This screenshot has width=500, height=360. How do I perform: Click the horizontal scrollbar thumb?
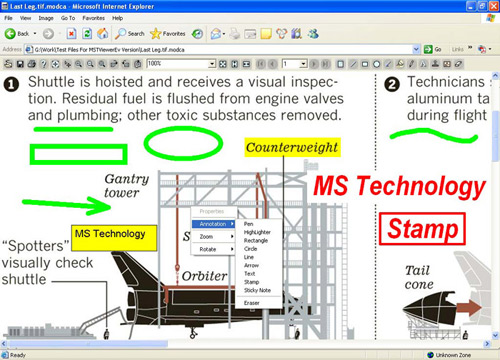coord(88,343)
